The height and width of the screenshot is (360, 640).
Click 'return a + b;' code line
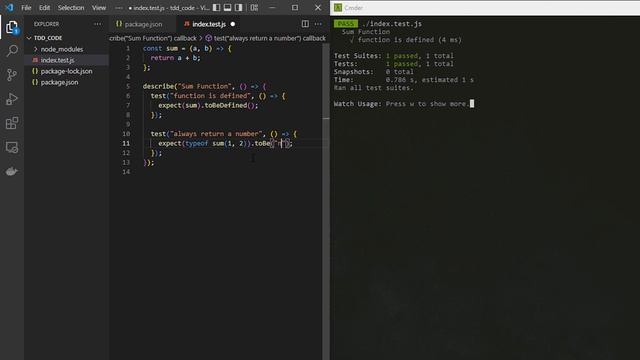tap(176, 58)
